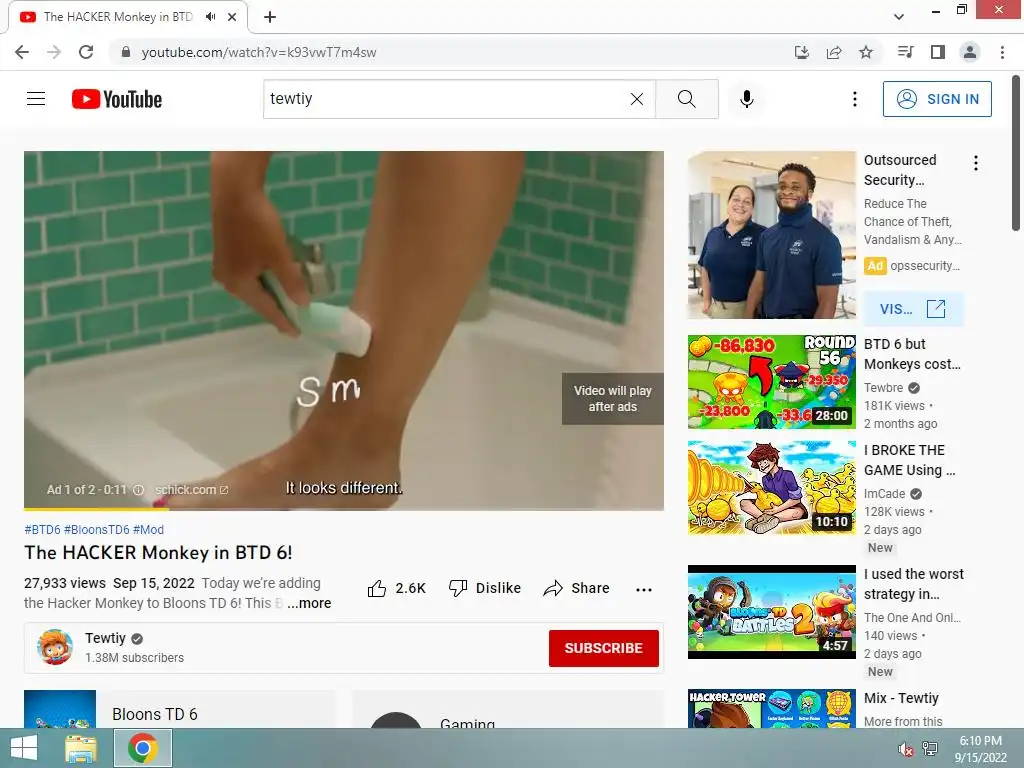Open options for Outsourced Security ad
This screenshot has height=768, width=1024.
[976, 163]
